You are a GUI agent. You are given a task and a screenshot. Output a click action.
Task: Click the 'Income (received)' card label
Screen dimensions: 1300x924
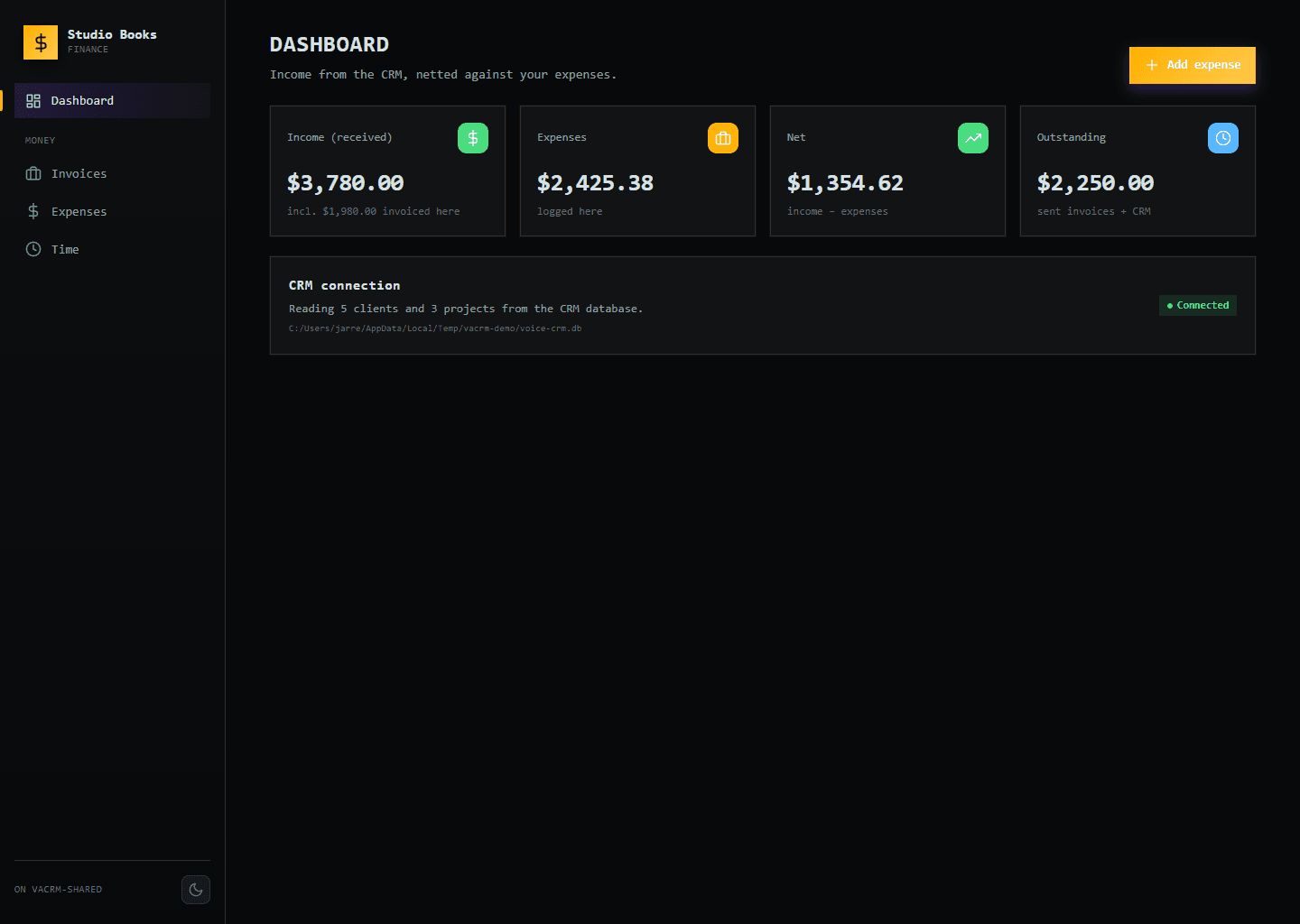tap(339, 137)
